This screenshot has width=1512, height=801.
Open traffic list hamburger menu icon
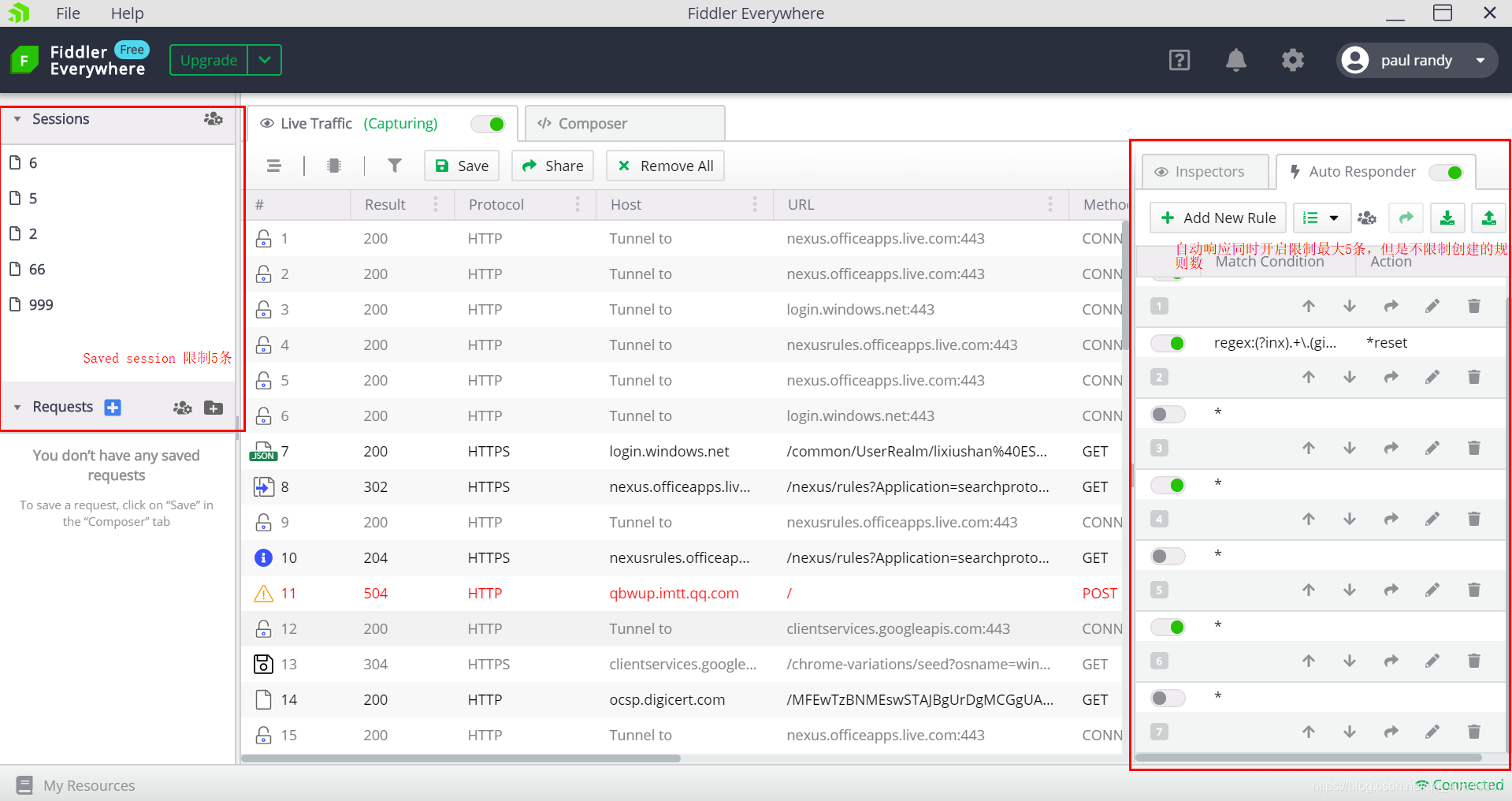[x=273, y=166]
